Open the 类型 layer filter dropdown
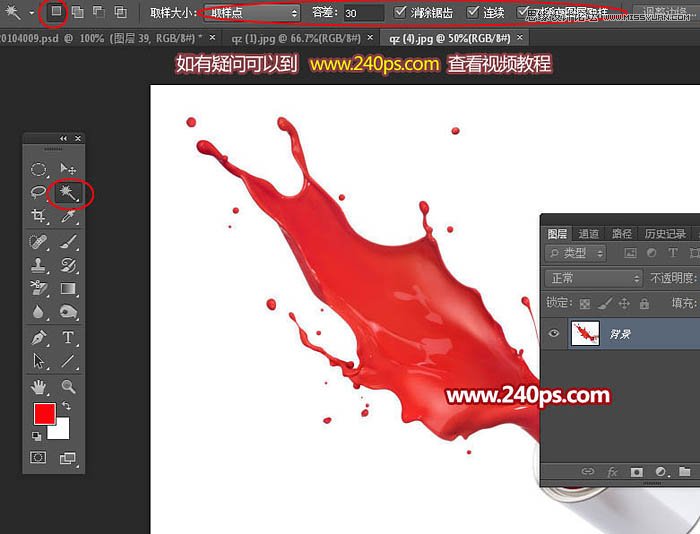 click(575, 253)
